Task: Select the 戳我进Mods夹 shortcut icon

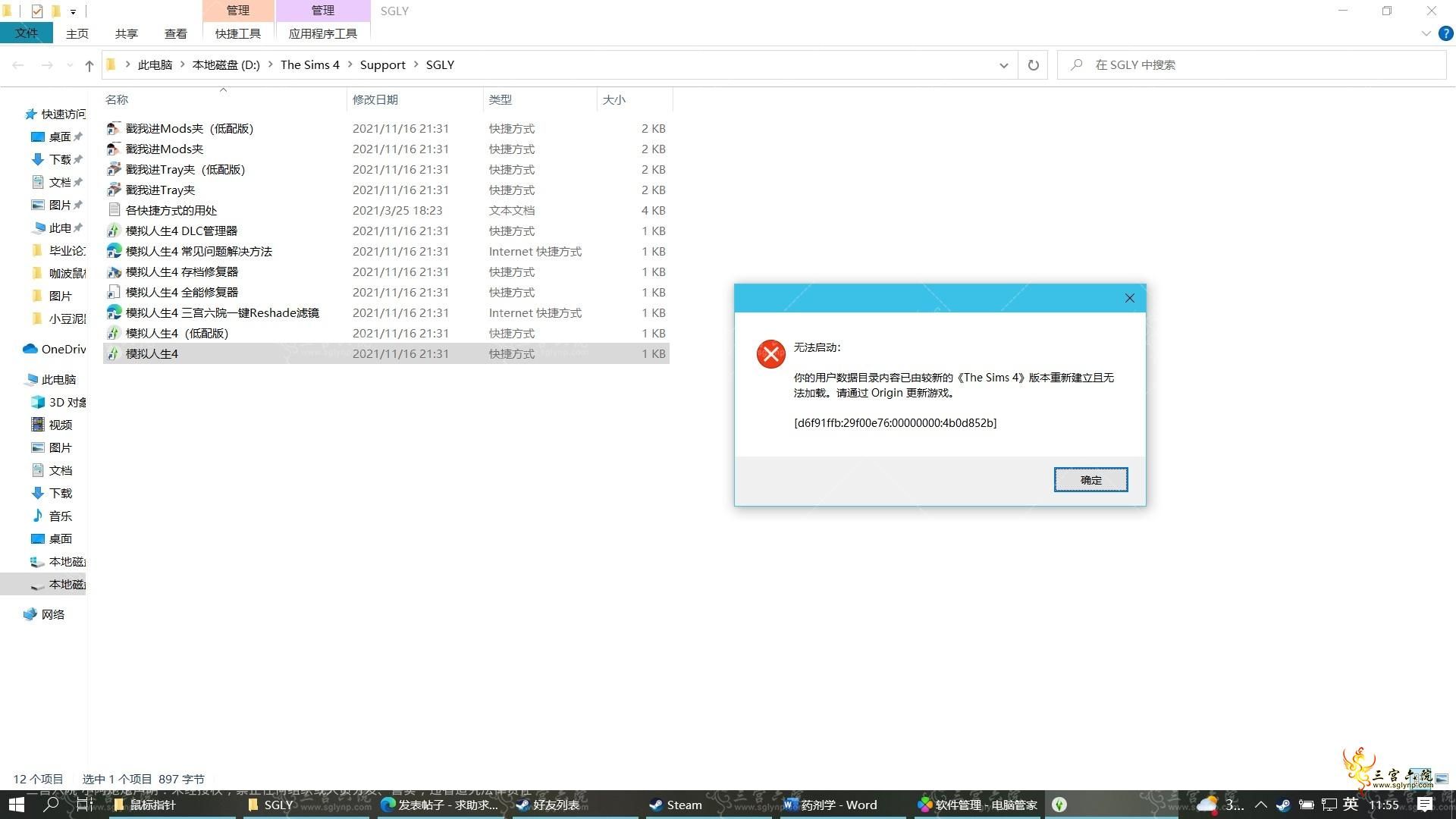Action: click(x=114, y=149)
